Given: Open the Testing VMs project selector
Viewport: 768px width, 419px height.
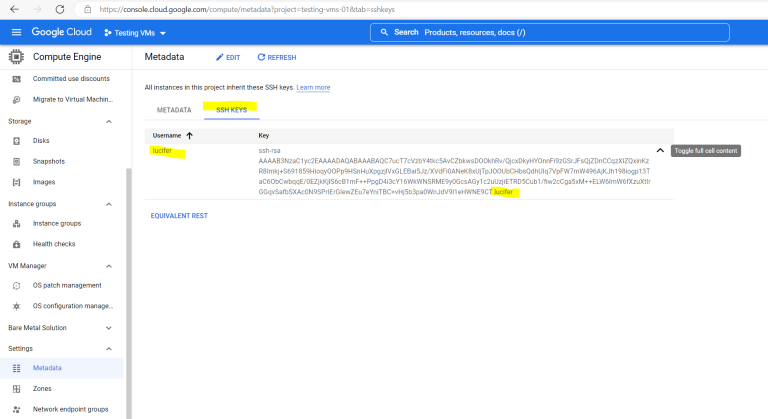Looking at the screenshot, I should click(135, 33).
